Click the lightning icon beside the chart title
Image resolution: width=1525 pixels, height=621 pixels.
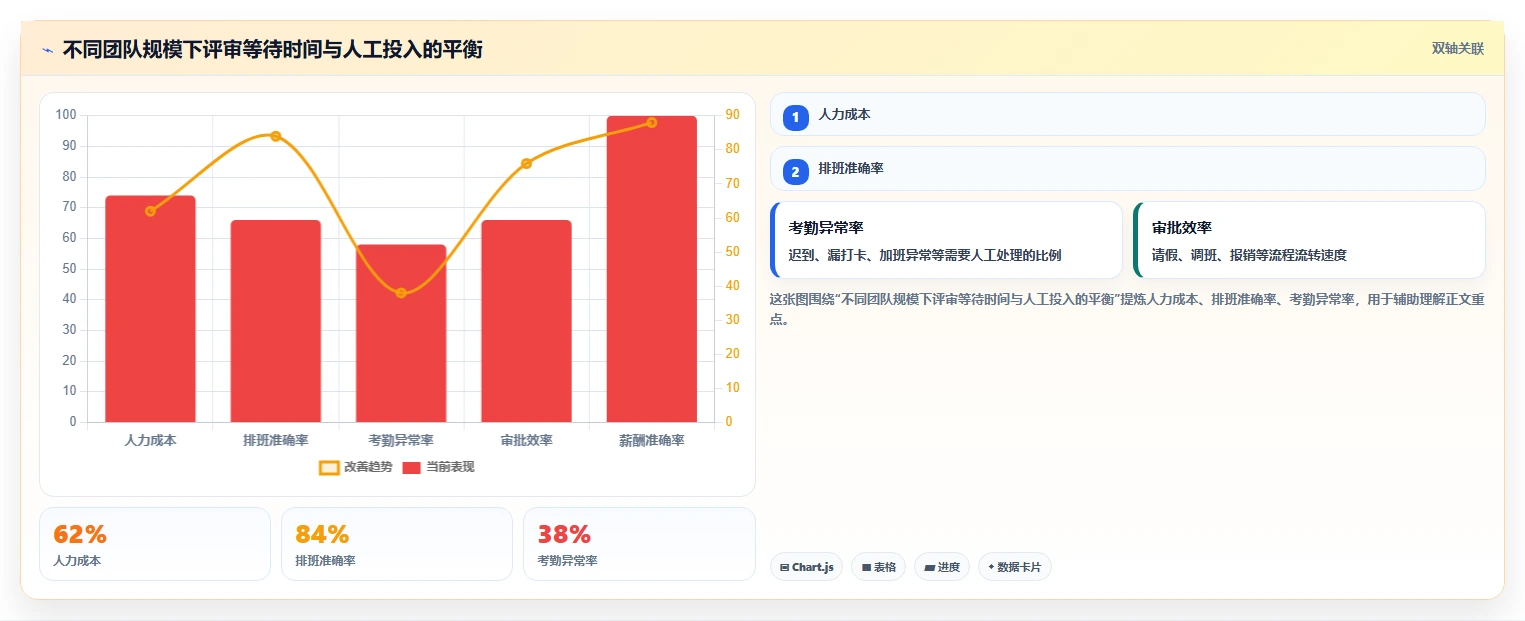(47, 50)
